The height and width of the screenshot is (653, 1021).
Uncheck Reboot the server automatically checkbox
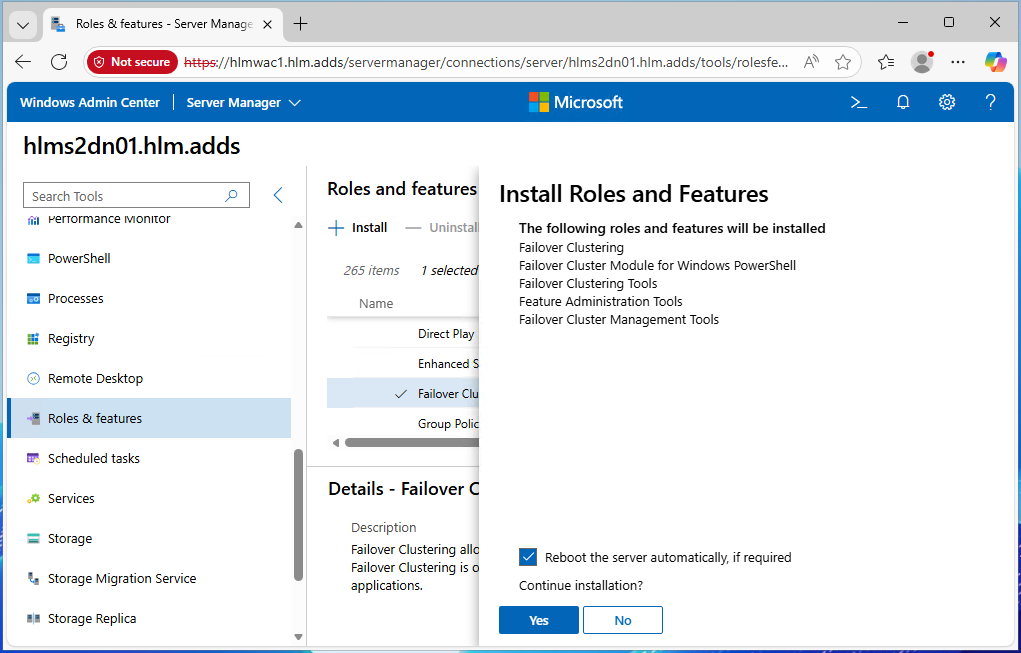pos(528,557)
